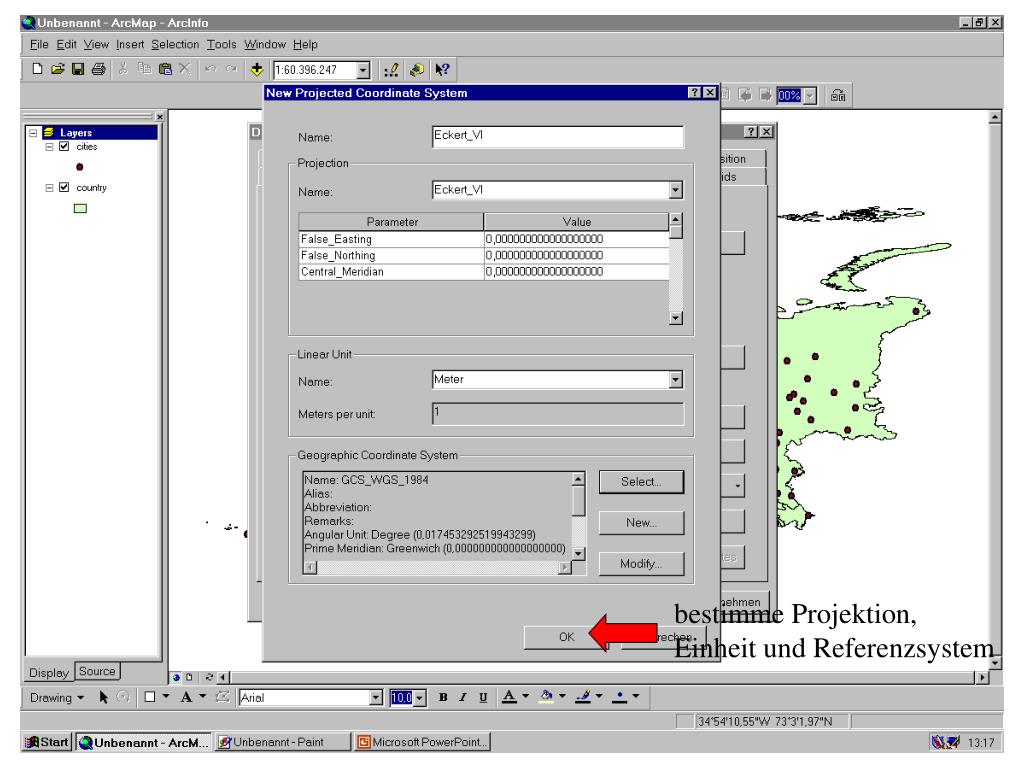The height and width of the screenshot is (768, 1024).
Task: Expand the Linear Unit Name dropdown
Action: [x=675, y=380]
